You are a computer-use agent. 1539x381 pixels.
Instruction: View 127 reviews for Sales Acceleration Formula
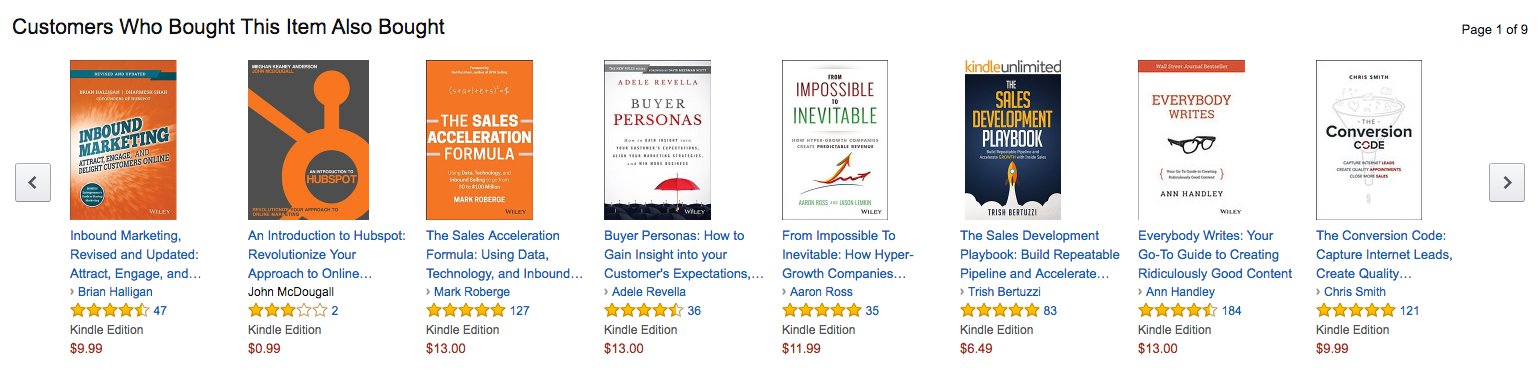click(519, 311)
